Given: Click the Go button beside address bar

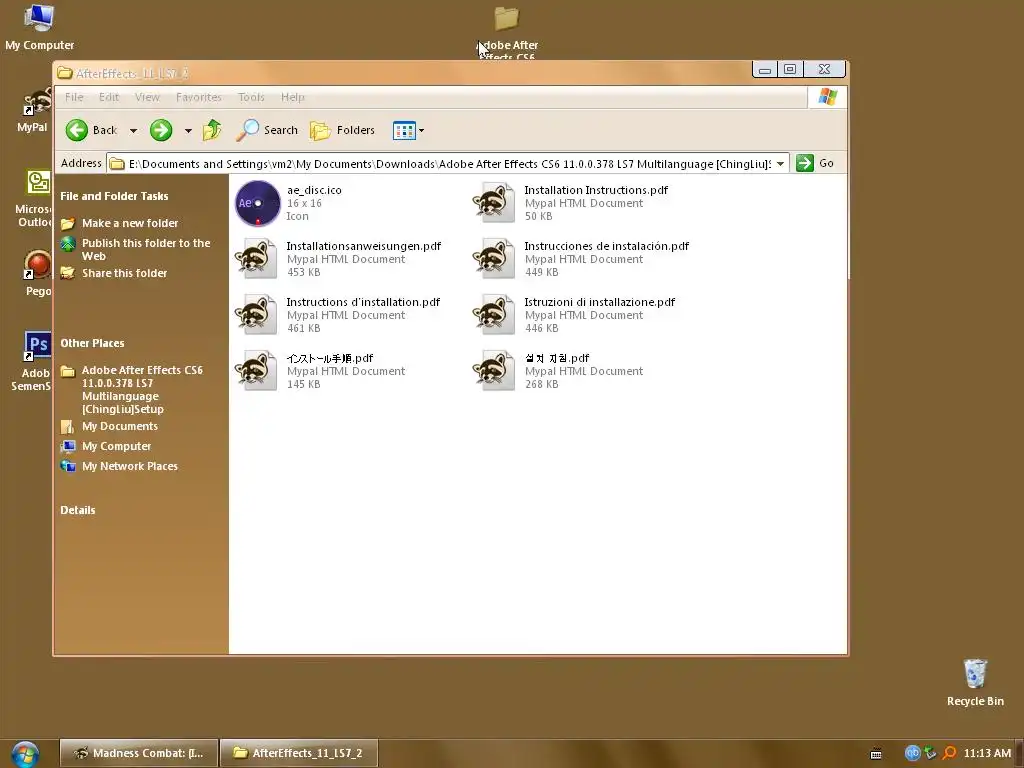Looking at the screenshot, I should pyautogui.click(x=815, y=163).
